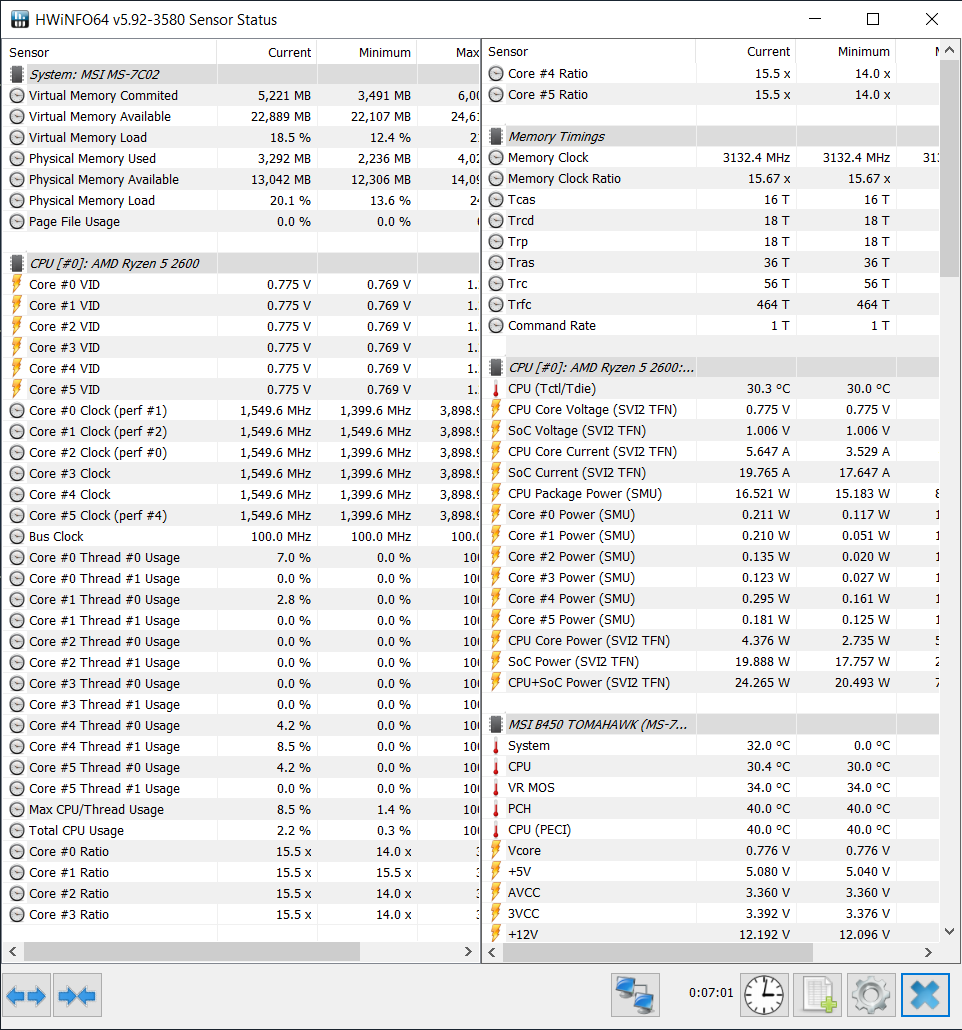The height and width of the screenshot is (1030, 962).
Task: Click left pane scroll left arrow
Action: pyautogui.click(x=12, y=951)
